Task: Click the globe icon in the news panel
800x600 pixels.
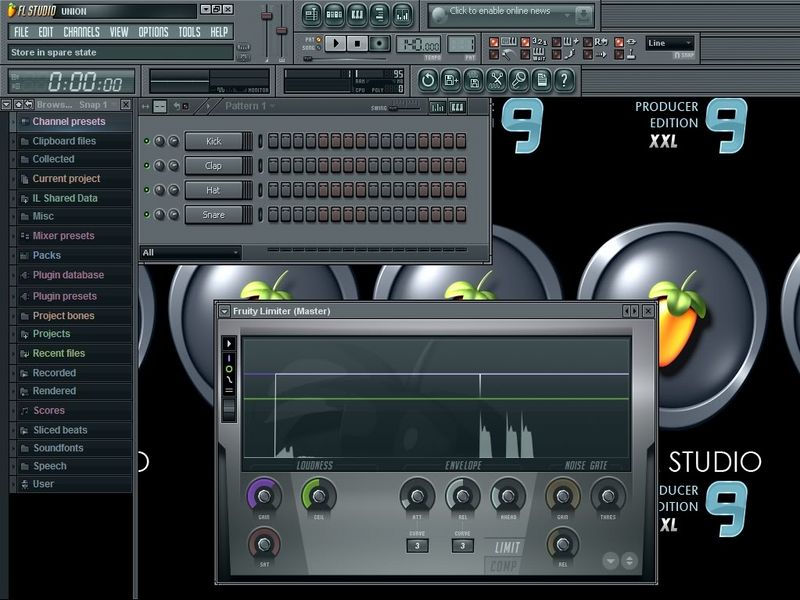Action: pyautogui.click(x=439, y=16)
